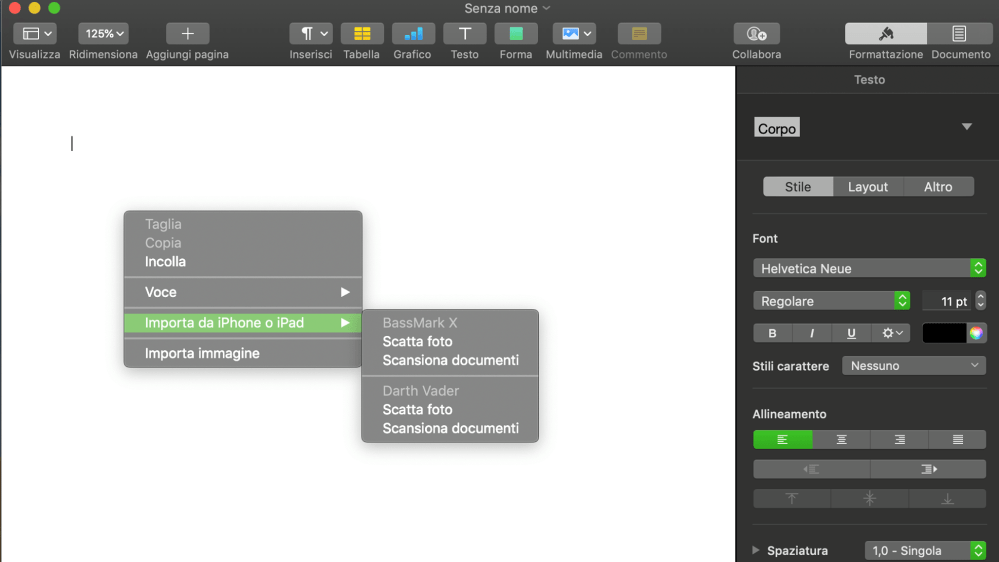This screenshot has height=562, width=999.
Task: Click the Aggiungi pagina plus icon
Action: (x=187, y=34)
